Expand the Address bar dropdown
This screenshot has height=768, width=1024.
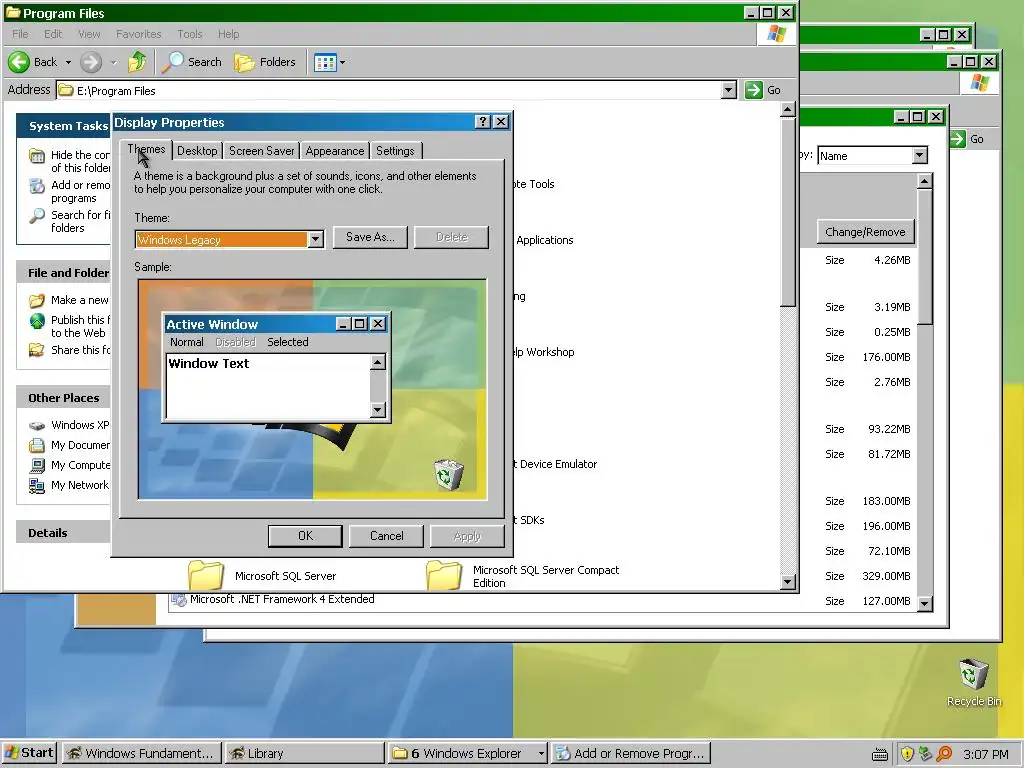coord(729,90)
